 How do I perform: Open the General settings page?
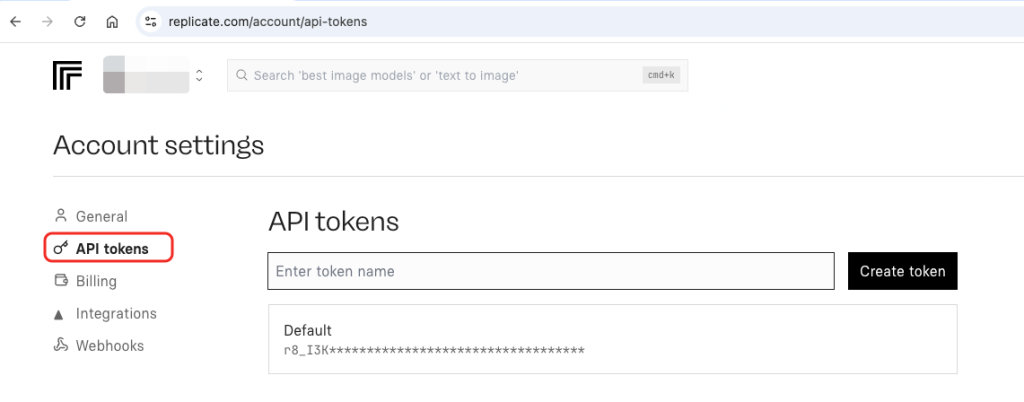tap(101, 216)
